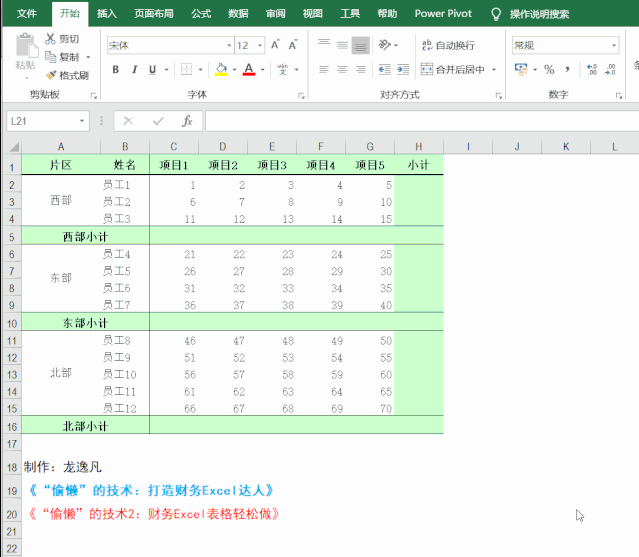Screen dimensions: 639x557
Task: Switch to the 公式 (Formulas) tab
Action: 201,13
